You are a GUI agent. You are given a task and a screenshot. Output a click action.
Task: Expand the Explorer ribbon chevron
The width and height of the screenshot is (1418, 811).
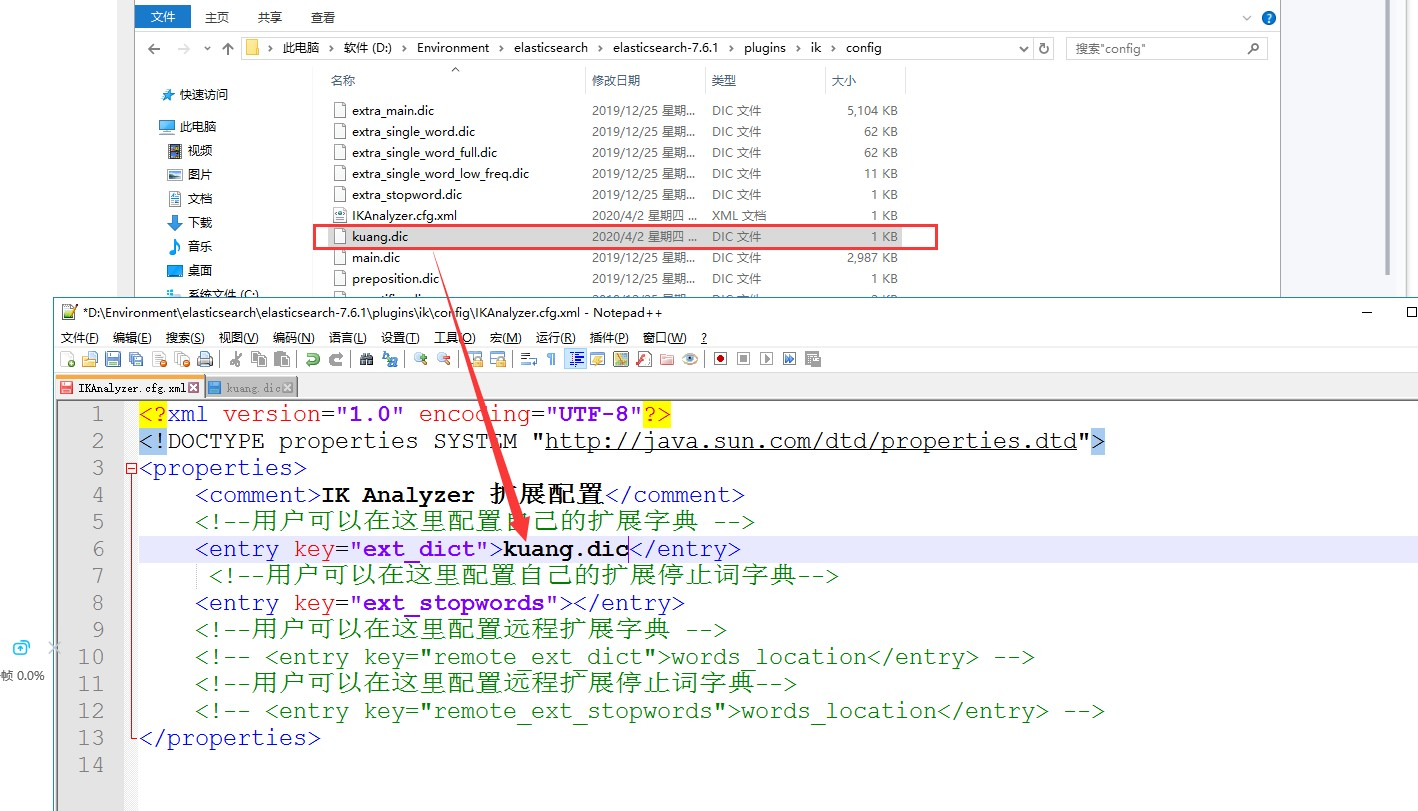coord(1246,18)
